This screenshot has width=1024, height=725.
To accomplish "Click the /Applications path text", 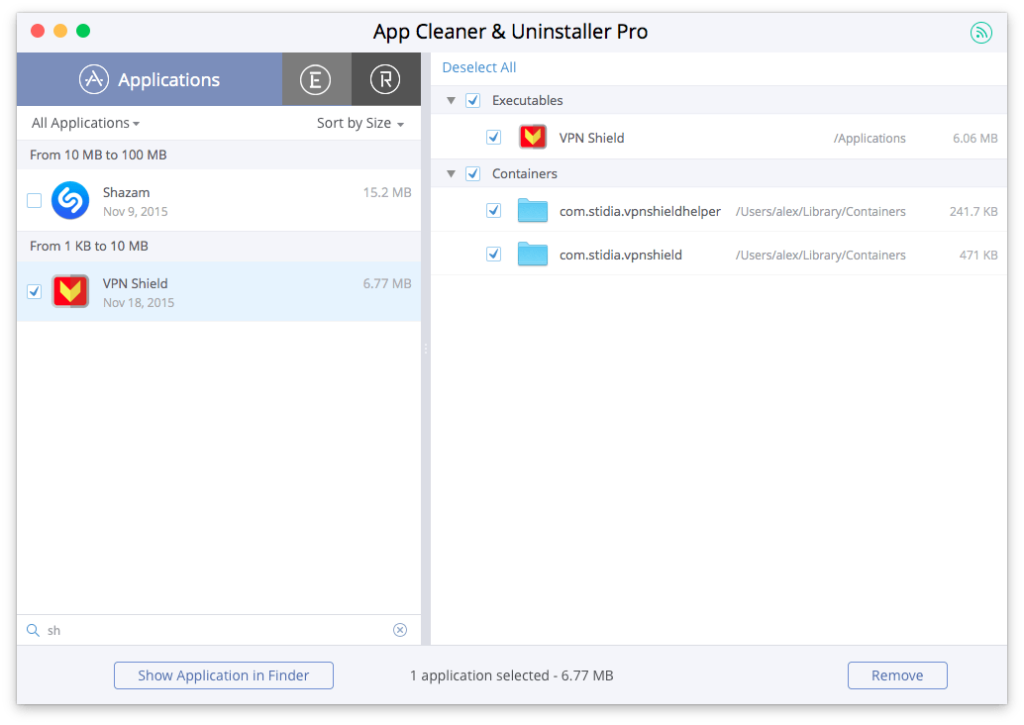I will 869,138.
